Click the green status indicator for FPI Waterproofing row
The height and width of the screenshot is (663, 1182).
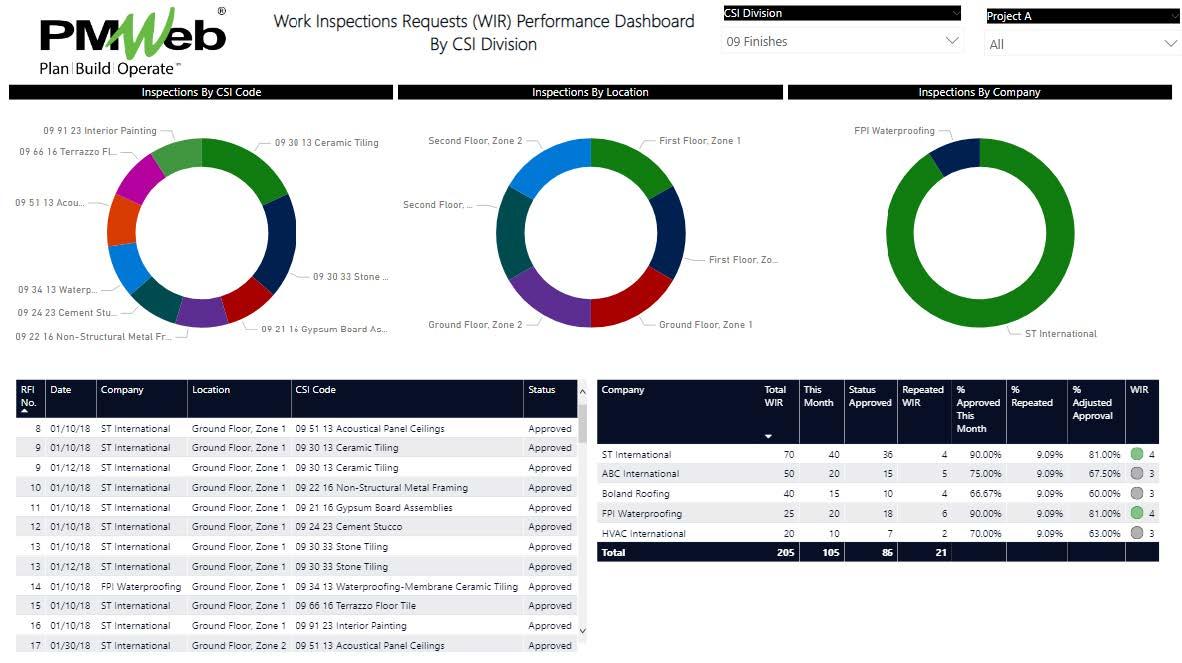click(x=1137, y=512)
